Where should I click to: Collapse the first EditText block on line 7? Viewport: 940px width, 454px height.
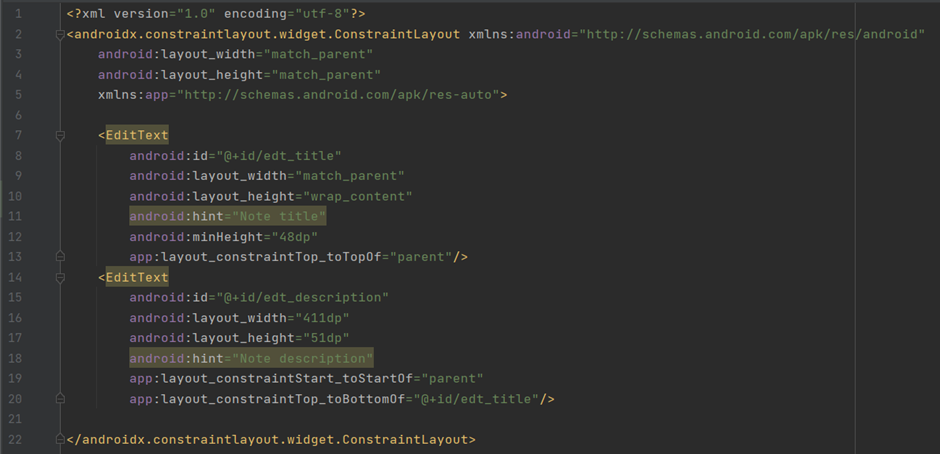click(x=60, y=135)
